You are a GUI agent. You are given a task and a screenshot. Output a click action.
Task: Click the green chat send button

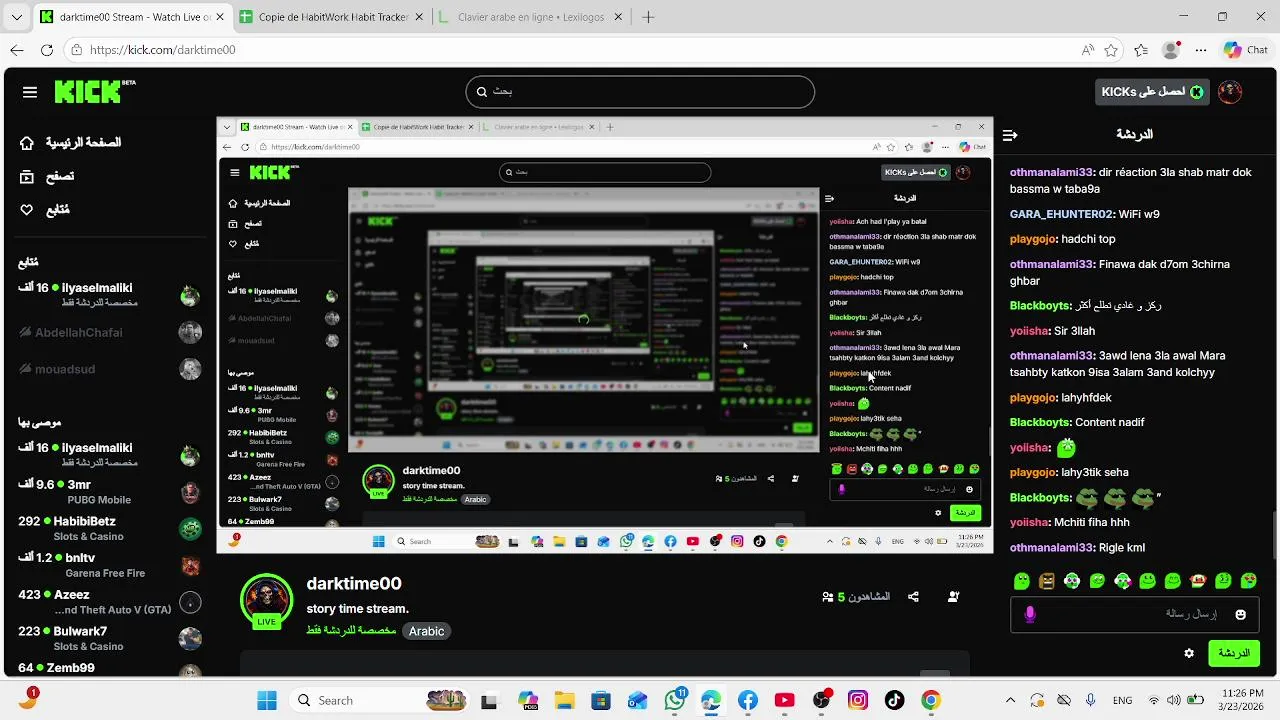click(1233, 653)
